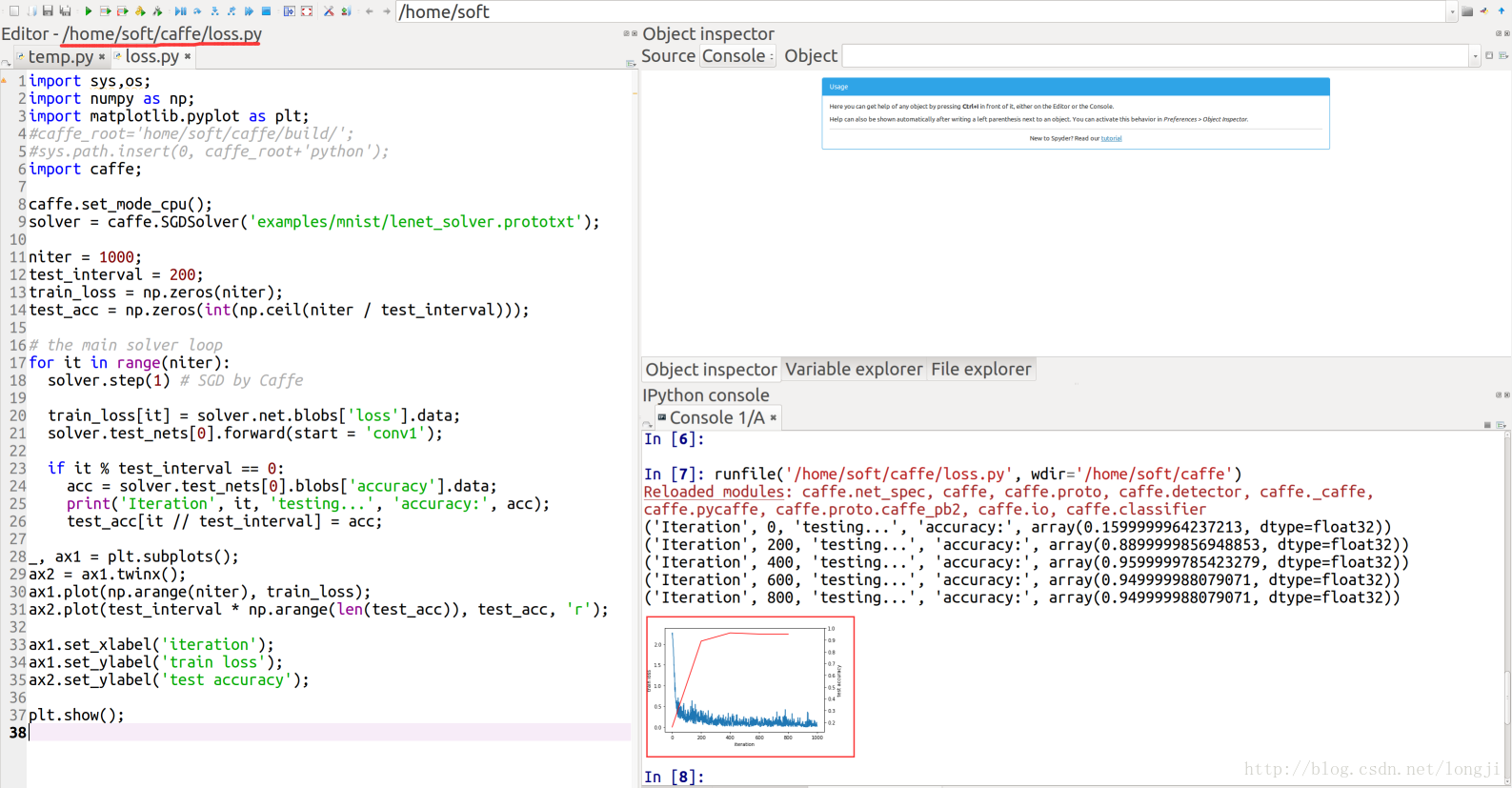Set console working directory with the Python icon

1484,11
